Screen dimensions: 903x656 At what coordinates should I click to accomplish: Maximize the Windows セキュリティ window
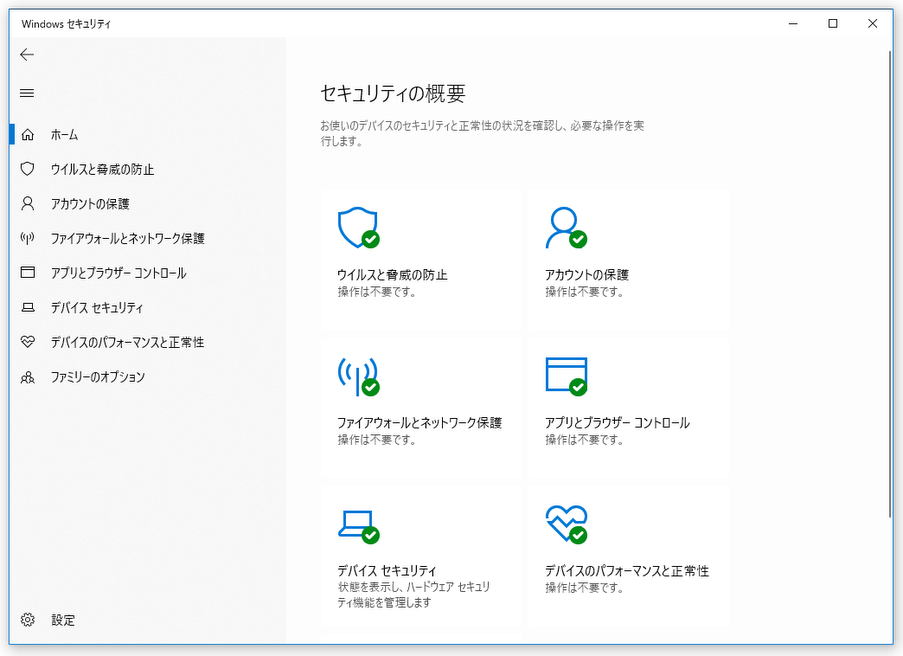point(833,23)
